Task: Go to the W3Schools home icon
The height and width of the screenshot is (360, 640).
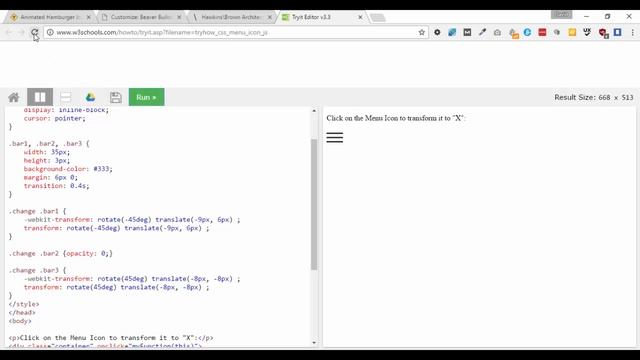Action: pyautogui.click(x=14, y=97)
